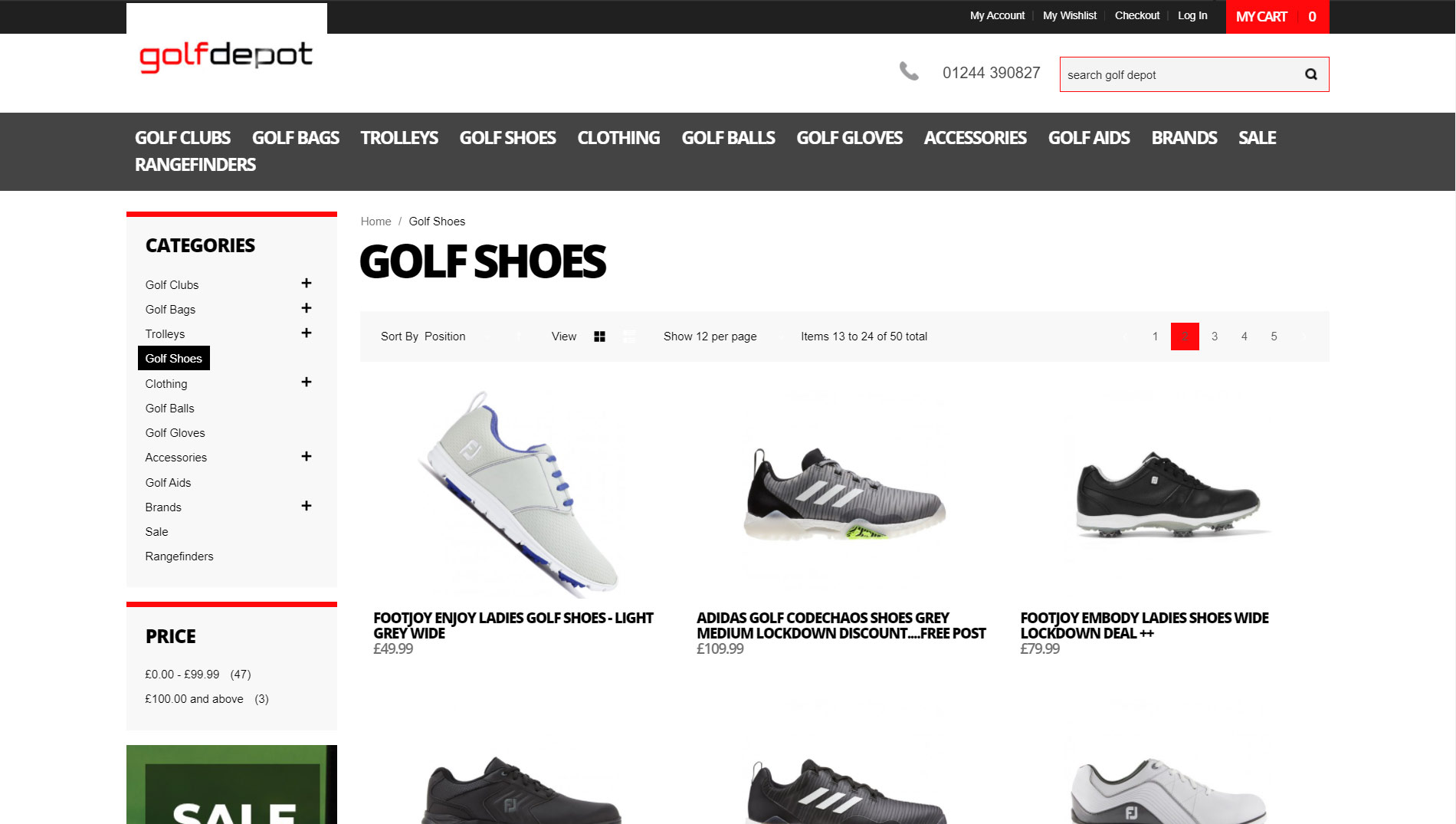Go to page 5
Screen dimensions: 1456x824
[1274, 336]
